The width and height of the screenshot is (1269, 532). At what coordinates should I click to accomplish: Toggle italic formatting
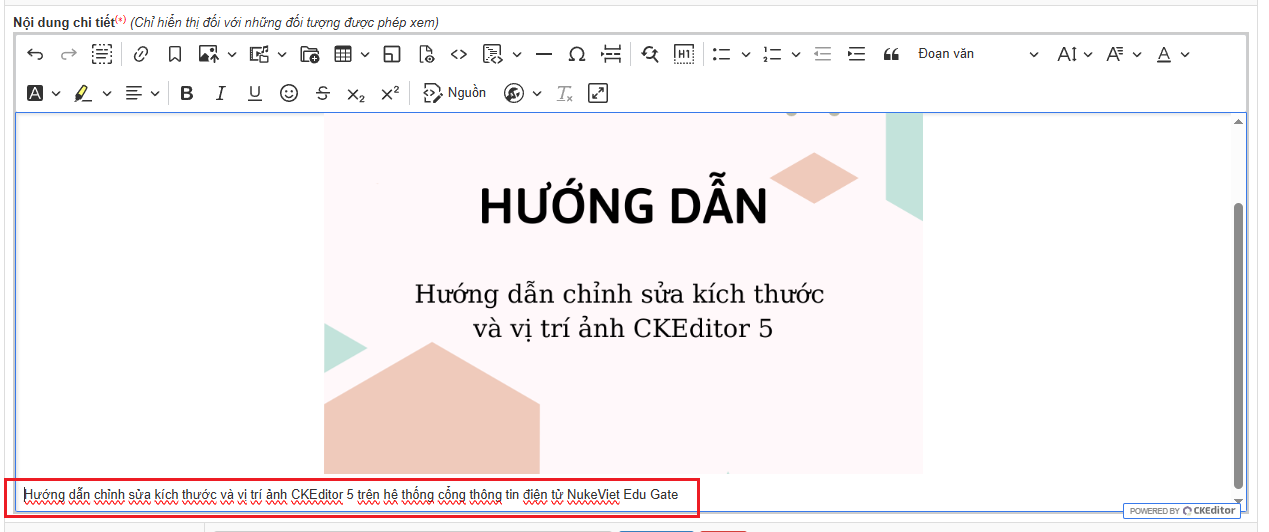pos(221,93)
